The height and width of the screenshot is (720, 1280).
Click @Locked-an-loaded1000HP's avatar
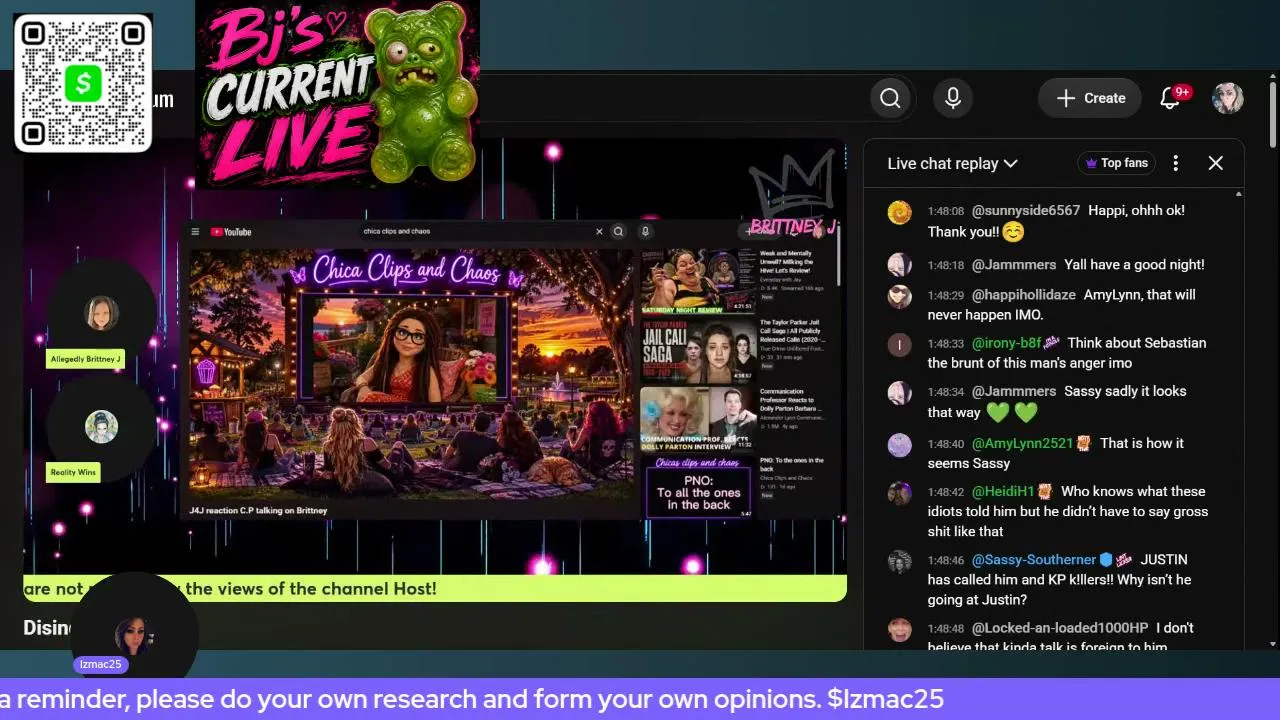(900, 629)
